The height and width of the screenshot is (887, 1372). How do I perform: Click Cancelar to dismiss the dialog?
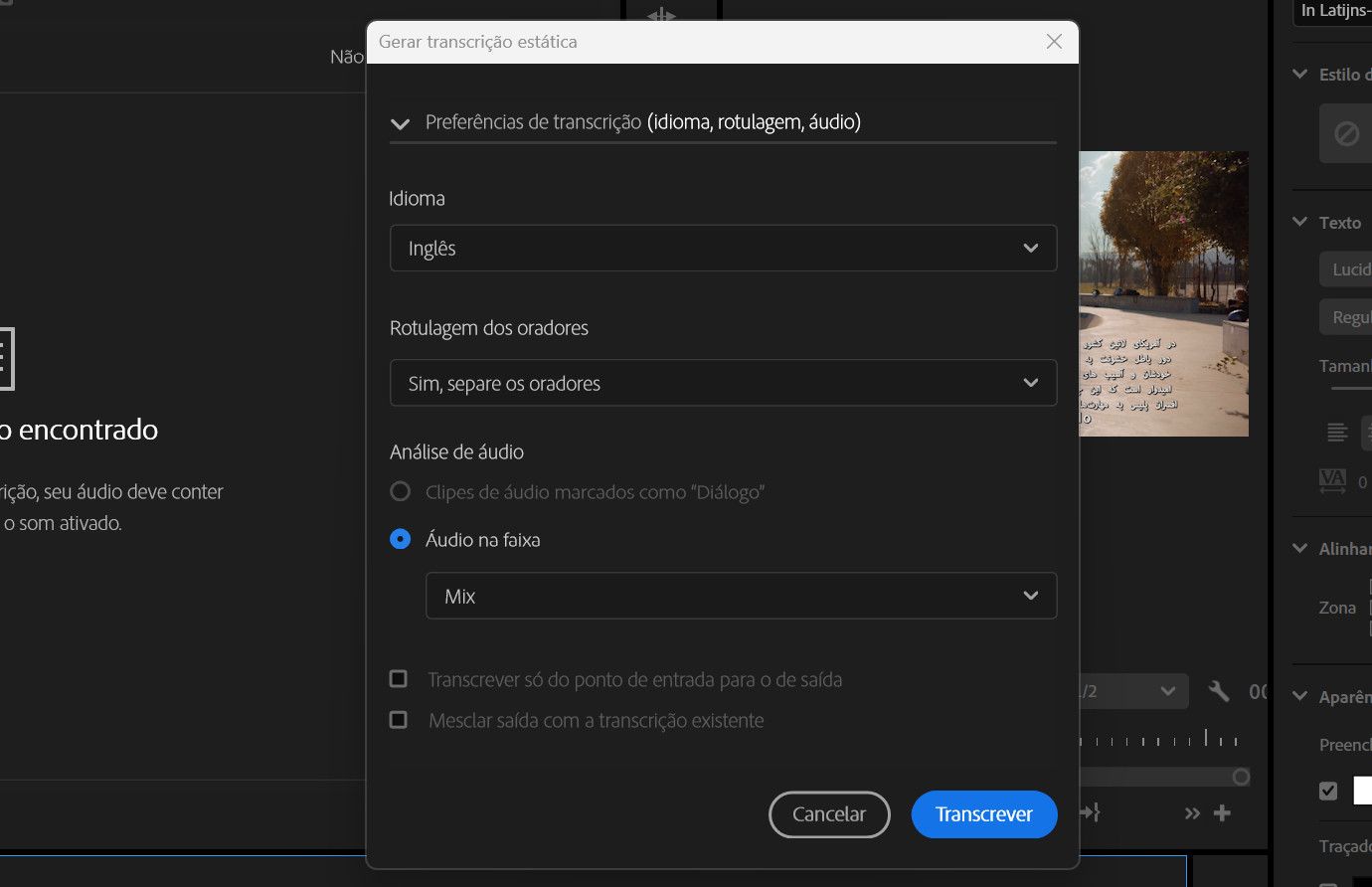coord(828,814)
